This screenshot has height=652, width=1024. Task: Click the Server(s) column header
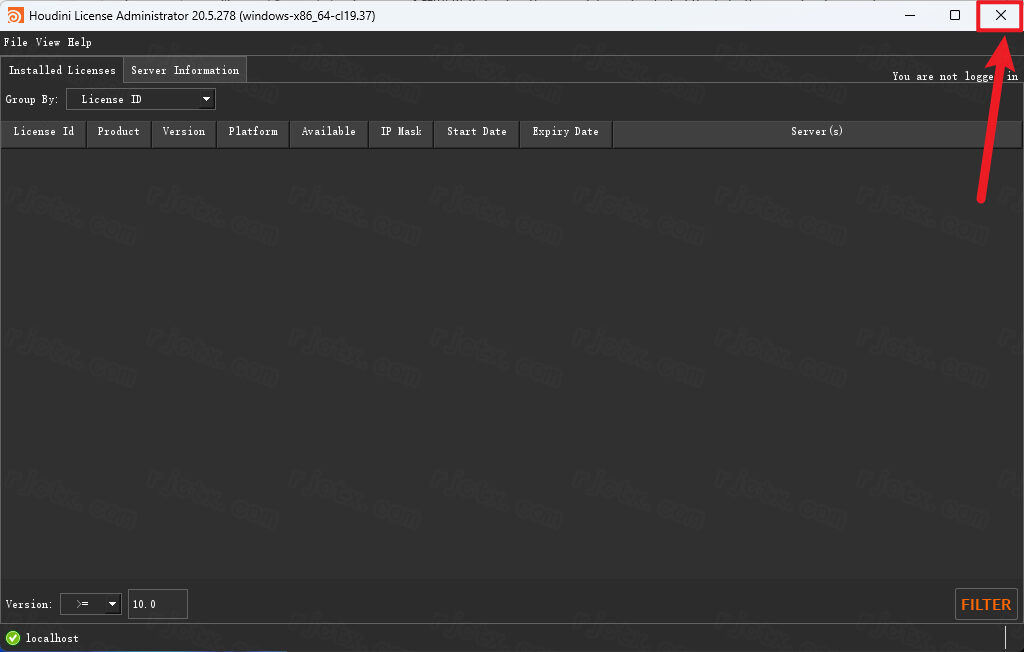(x=817, y=132)
